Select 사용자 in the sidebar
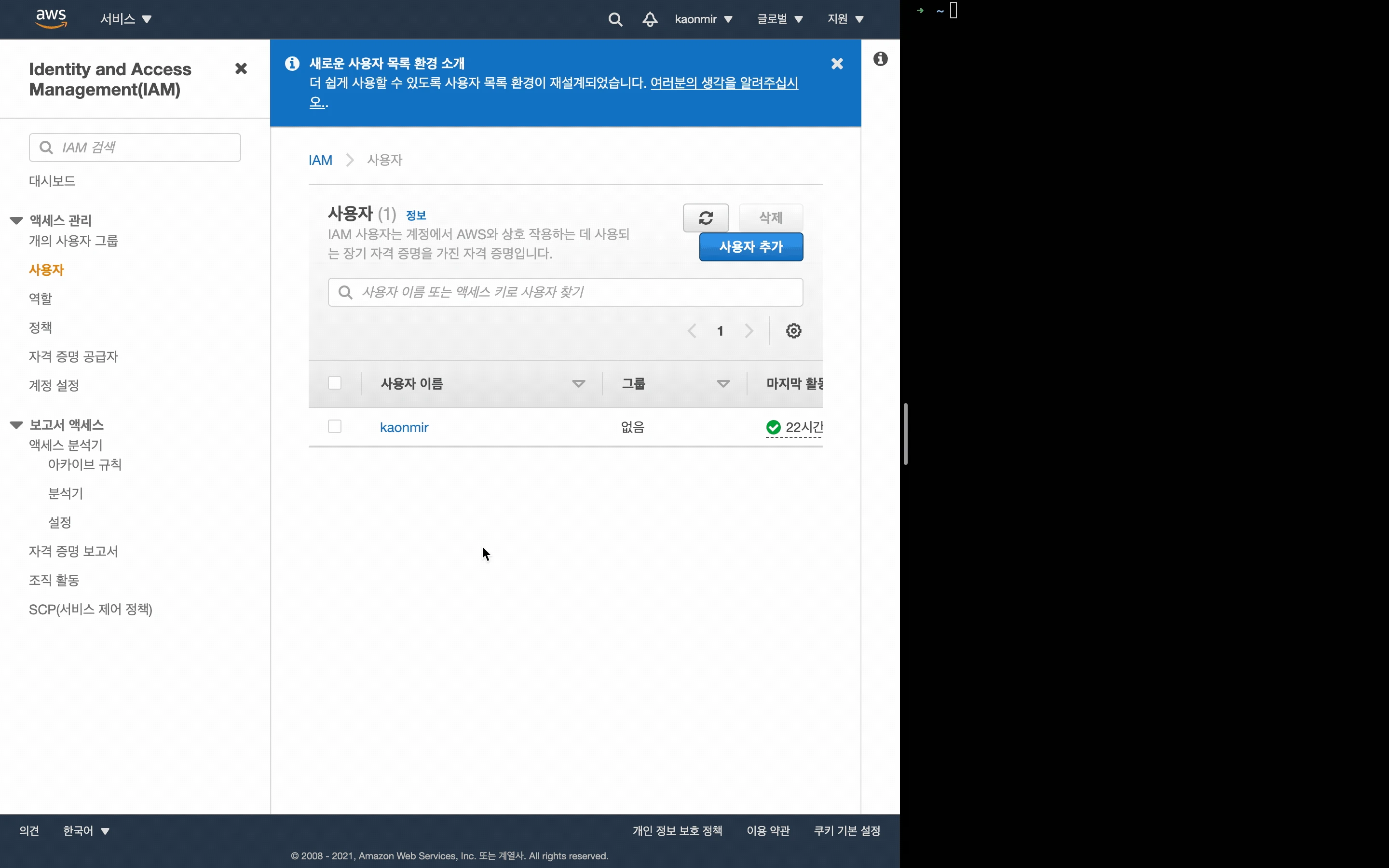 46,270
